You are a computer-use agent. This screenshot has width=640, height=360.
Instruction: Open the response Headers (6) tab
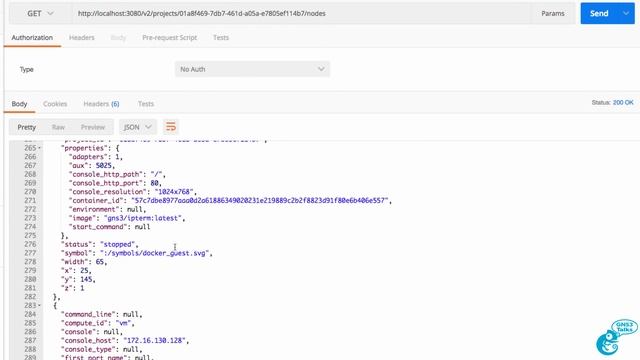(x=101, y=104)
